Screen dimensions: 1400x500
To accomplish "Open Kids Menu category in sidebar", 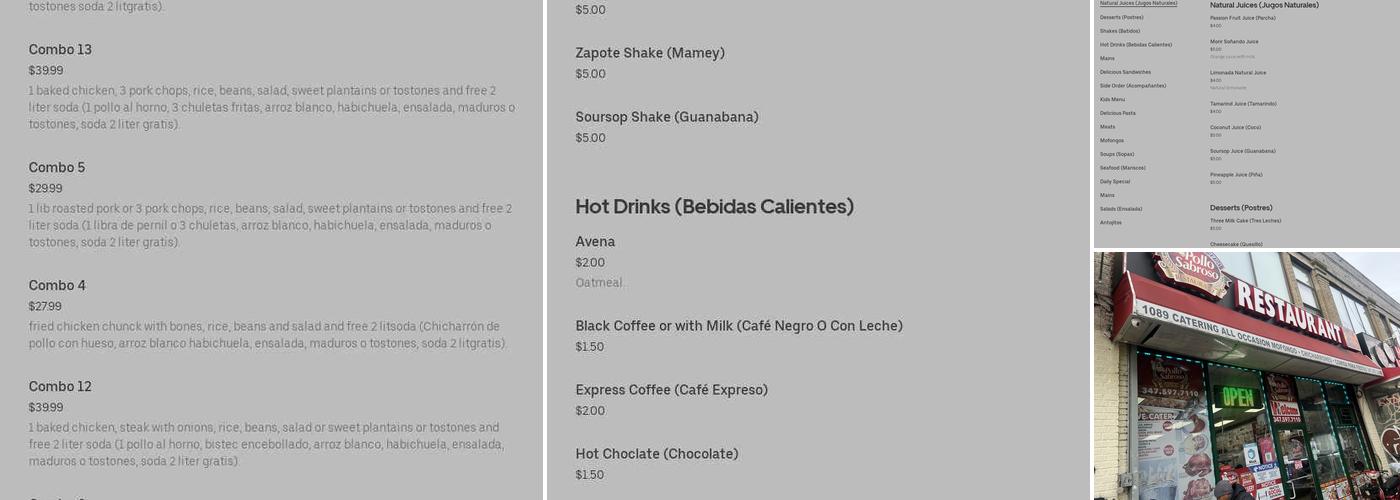I will tap(1112, 99).
